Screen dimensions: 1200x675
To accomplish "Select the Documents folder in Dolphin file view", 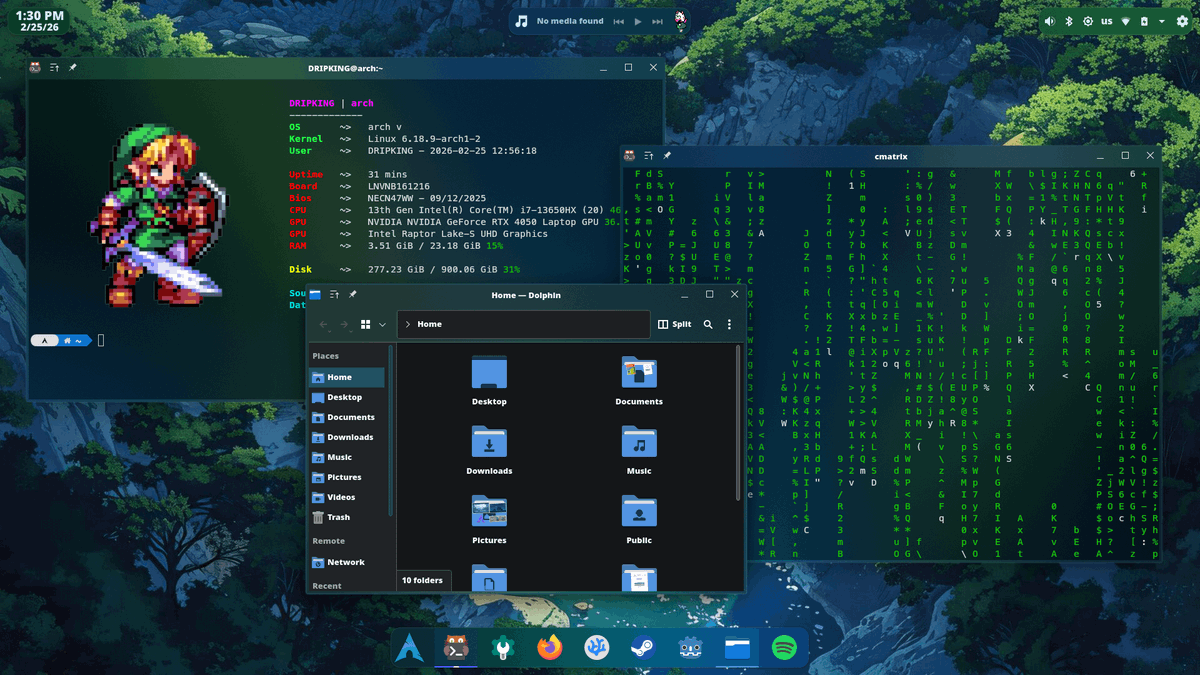I will click(x=639, y=381).
